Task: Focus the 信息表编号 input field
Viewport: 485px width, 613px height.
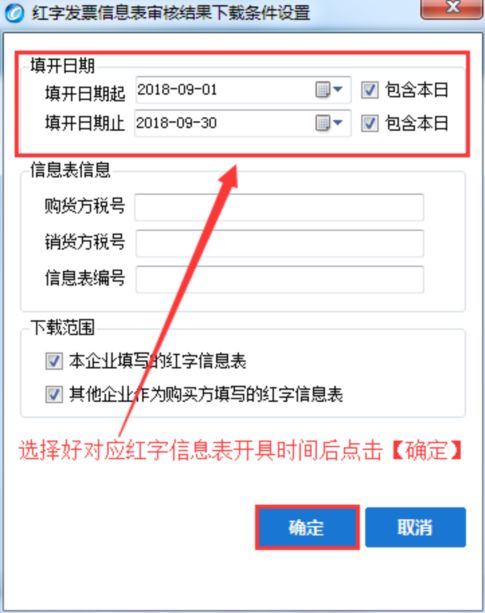Action: (x=279, y=279)
